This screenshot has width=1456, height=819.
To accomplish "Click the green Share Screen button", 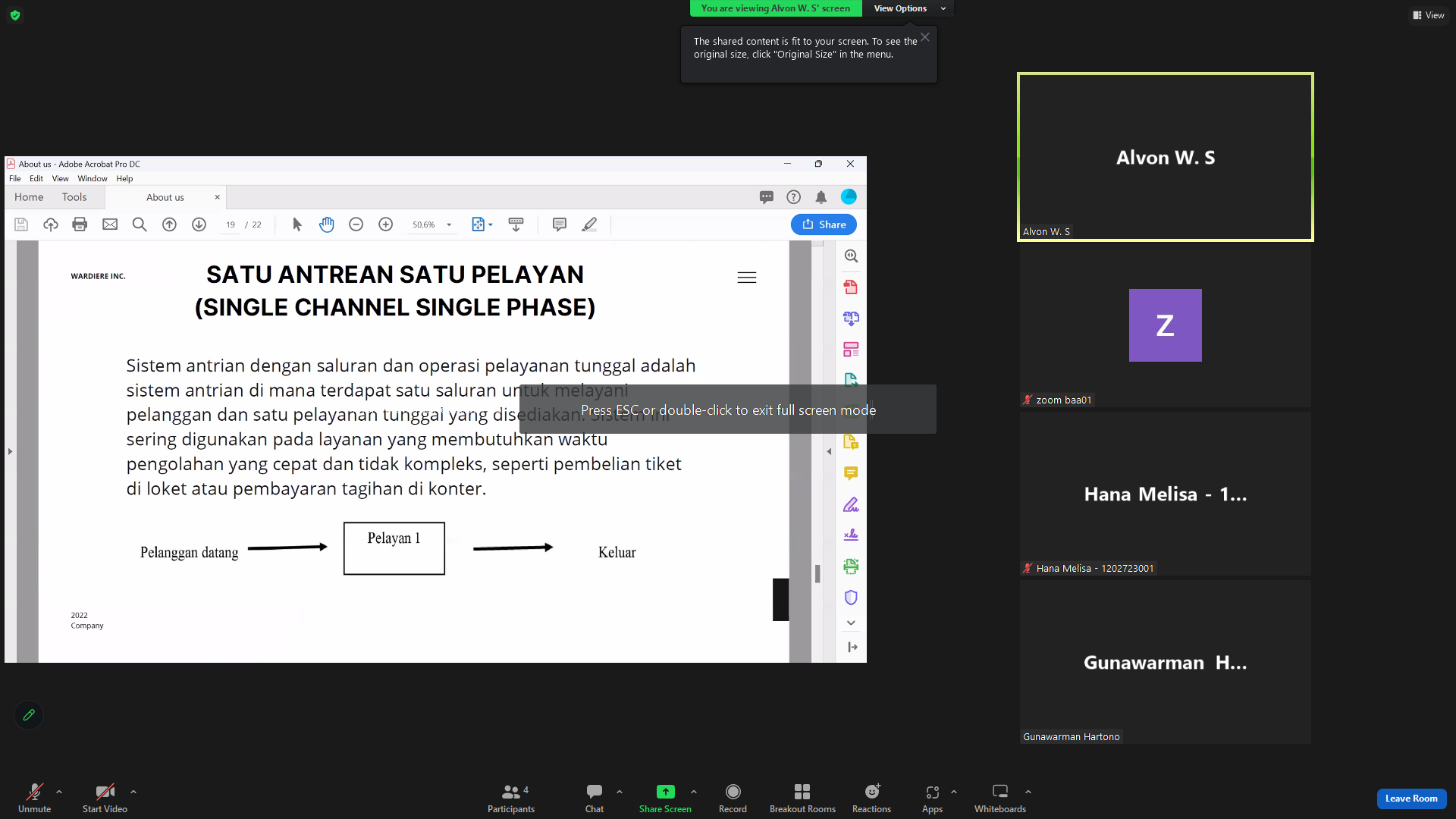I will (x=665, y=798).
